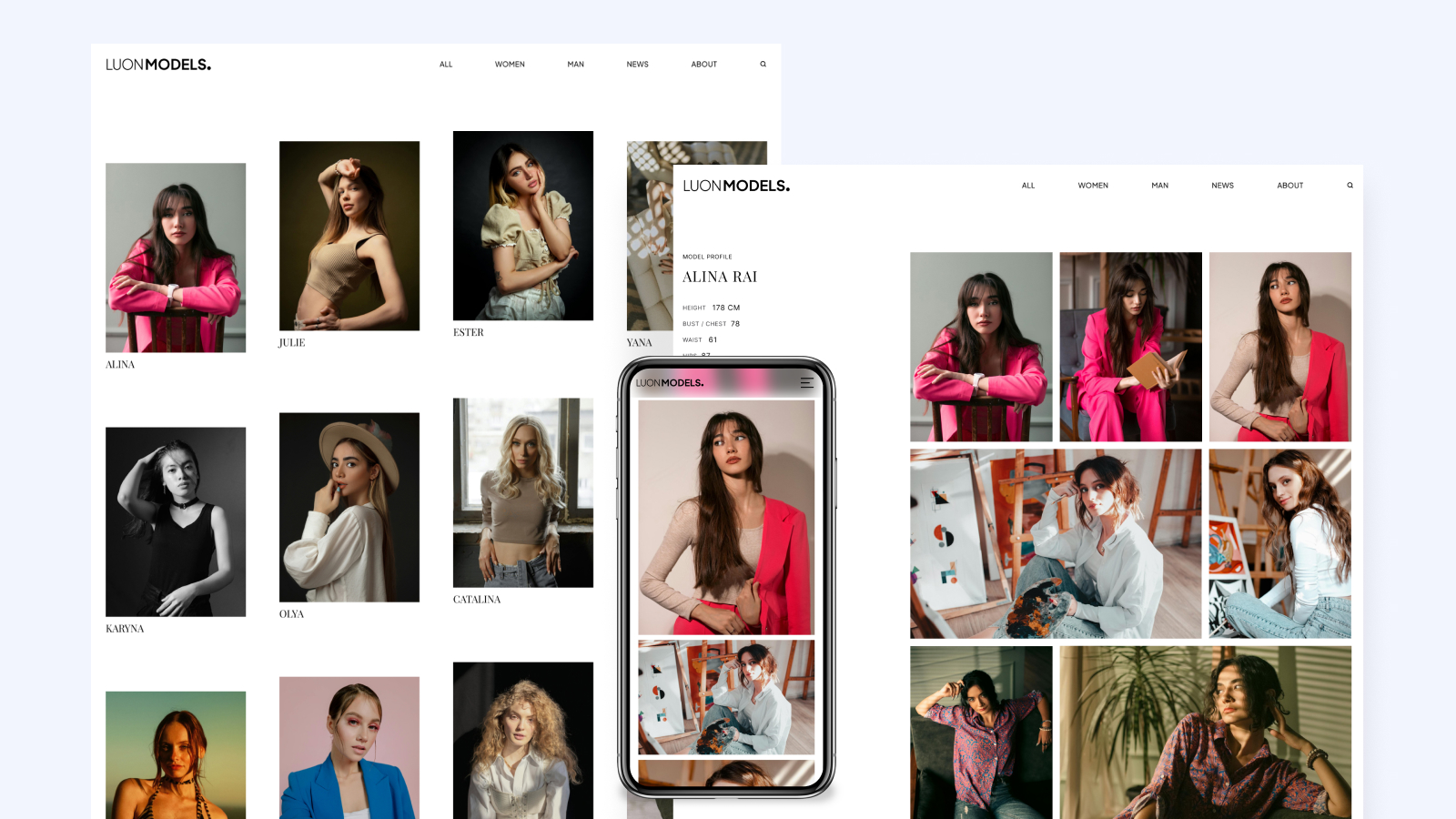Tap LUONMODELS logo on phone screen

670,383
